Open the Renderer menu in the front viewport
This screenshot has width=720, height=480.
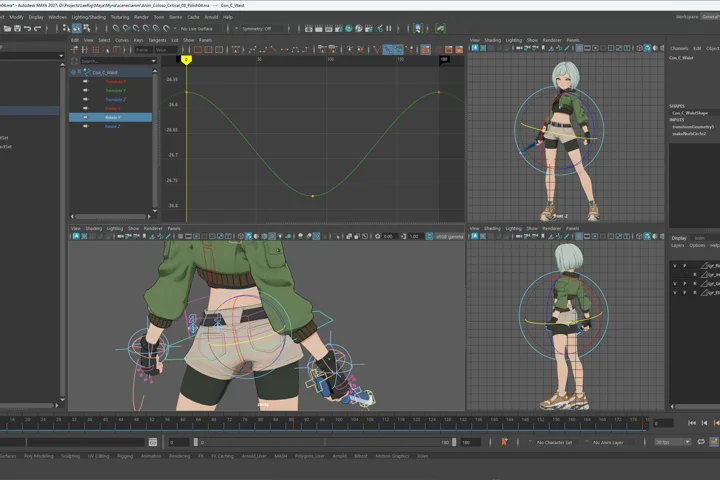552,40
